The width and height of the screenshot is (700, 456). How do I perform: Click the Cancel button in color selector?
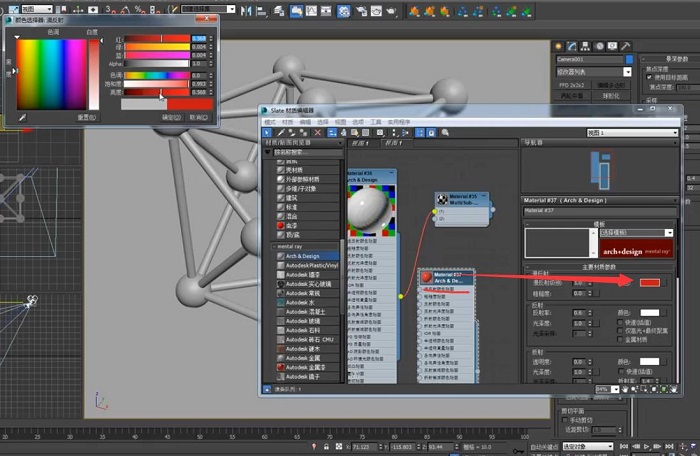[x=199, y=117]
